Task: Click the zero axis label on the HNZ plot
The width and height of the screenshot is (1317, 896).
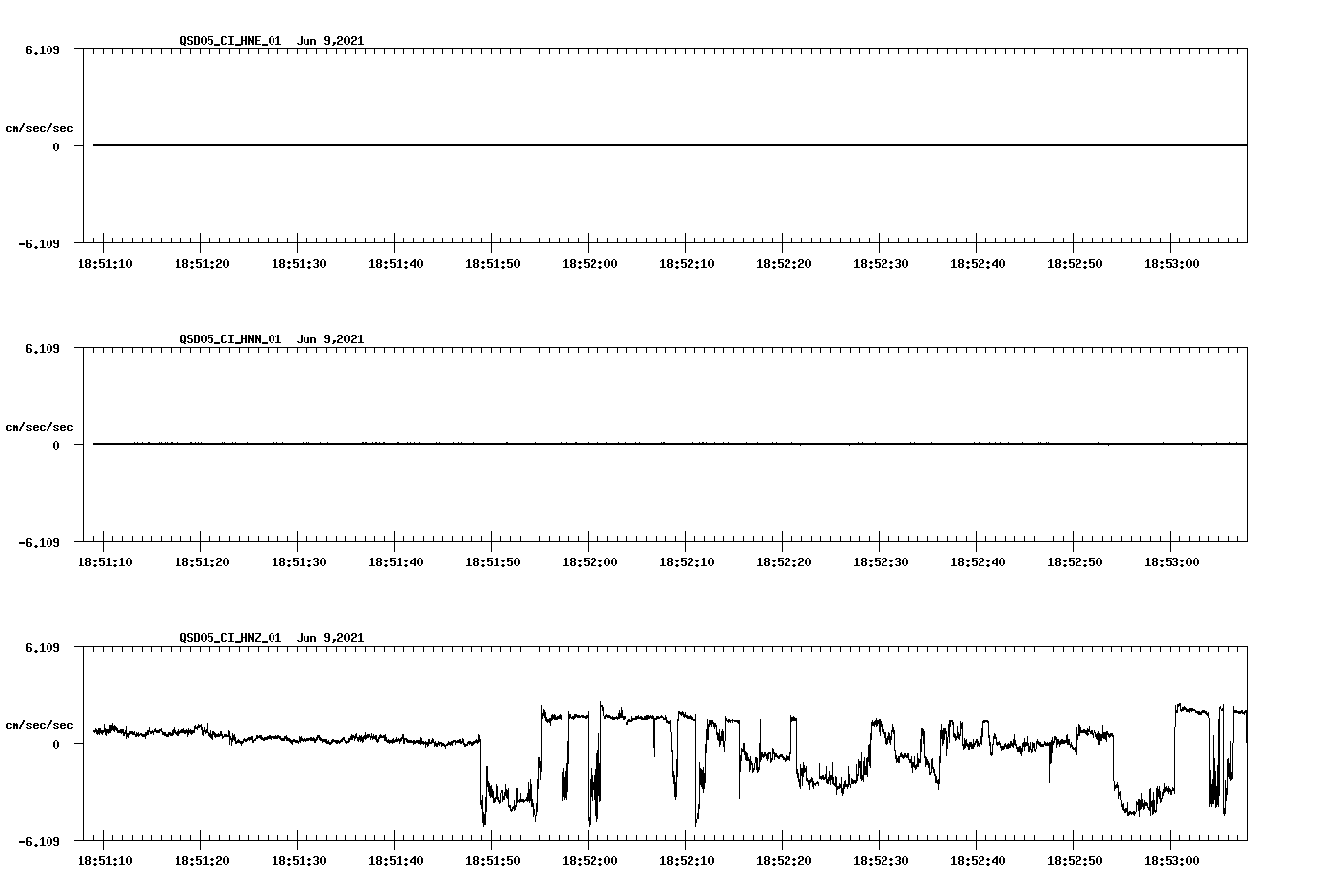Action: point(56,744)
